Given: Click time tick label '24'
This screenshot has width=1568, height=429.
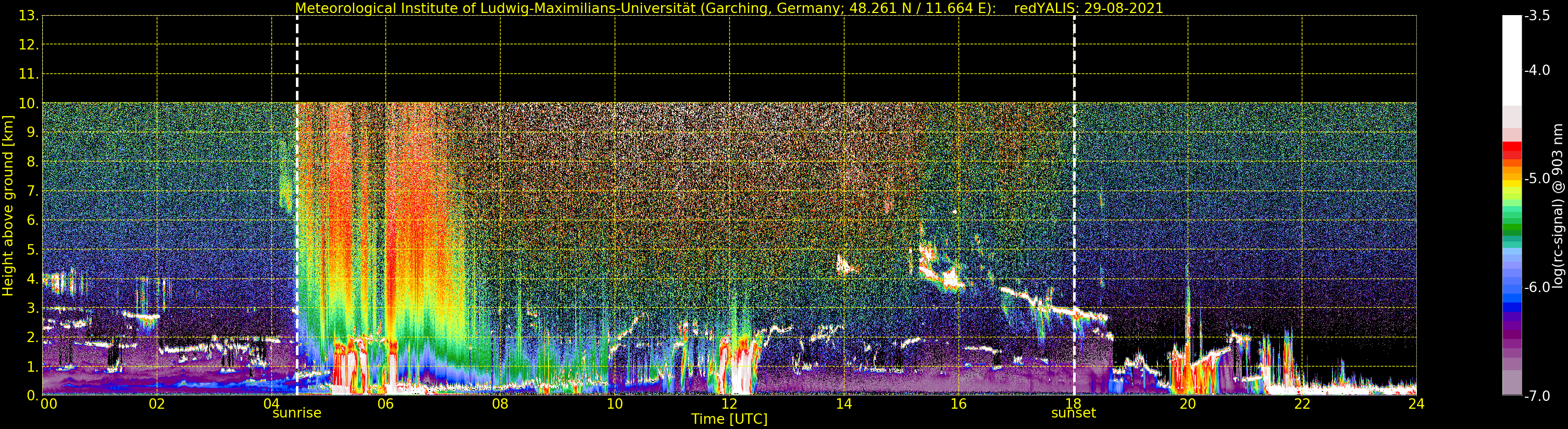Looking at the screenshot, I should tap(1416, 404).
